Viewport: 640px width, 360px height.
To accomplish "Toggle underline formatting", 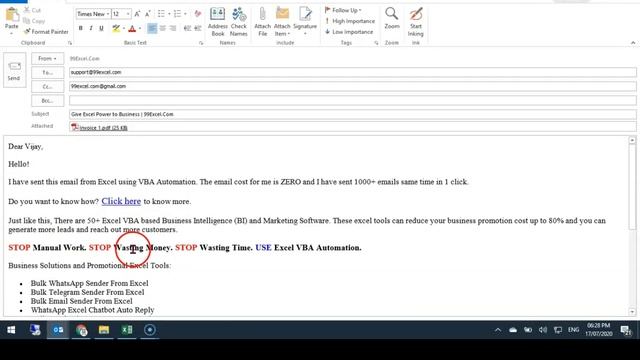I will coord(101,28).
